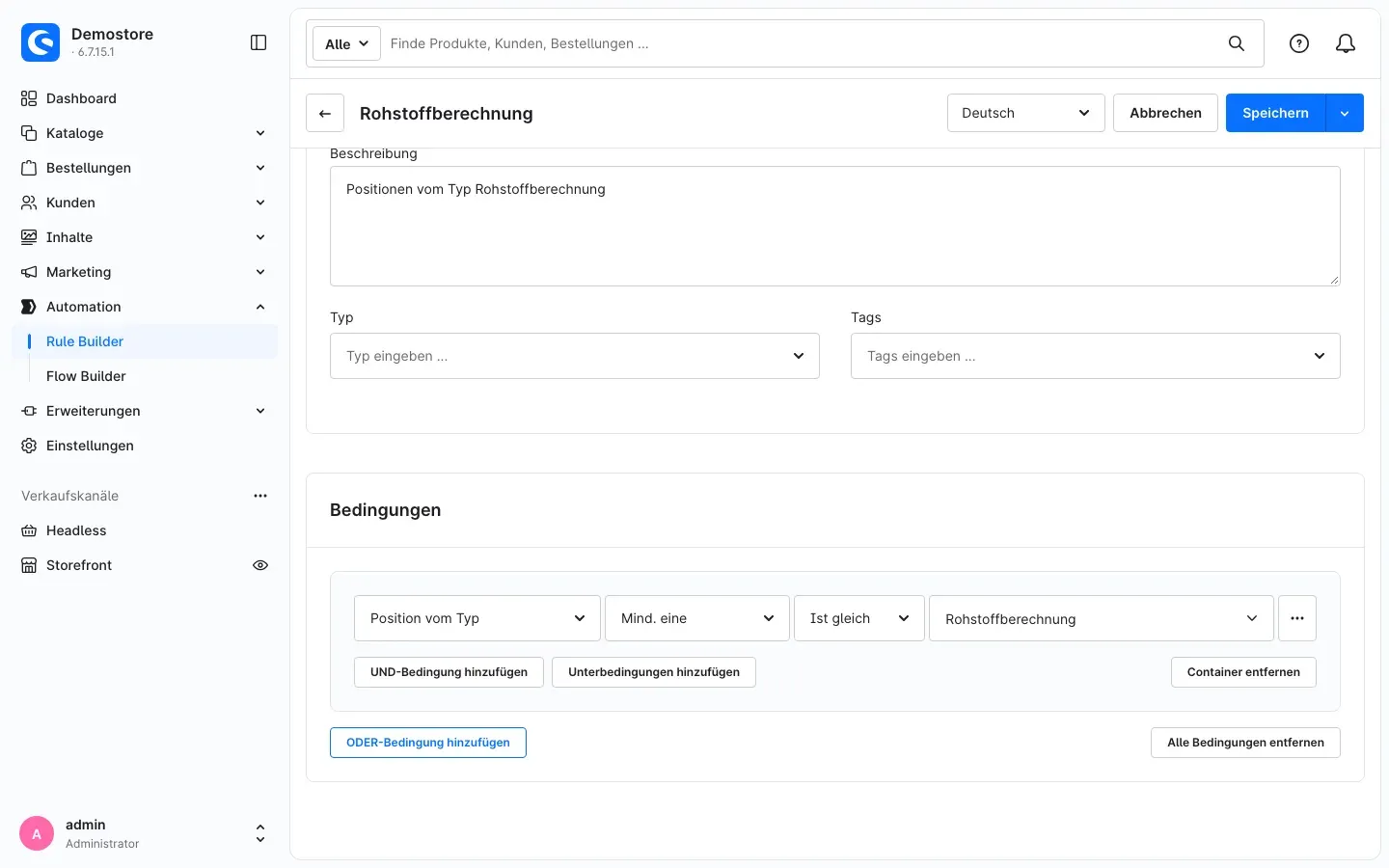1389x868 pixels.
Task: Click the Speichern button
Action: [x=1275, y=113]
